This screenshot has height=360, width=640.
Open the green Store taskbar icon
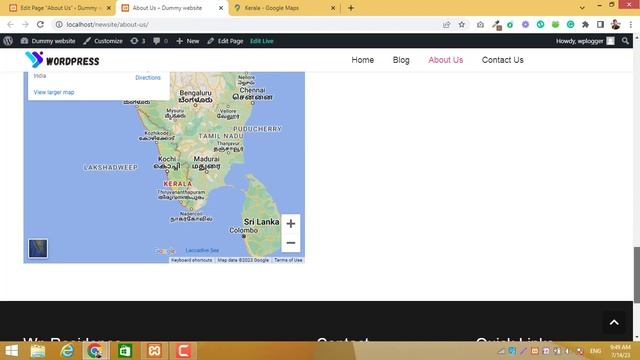pos(125,351)
